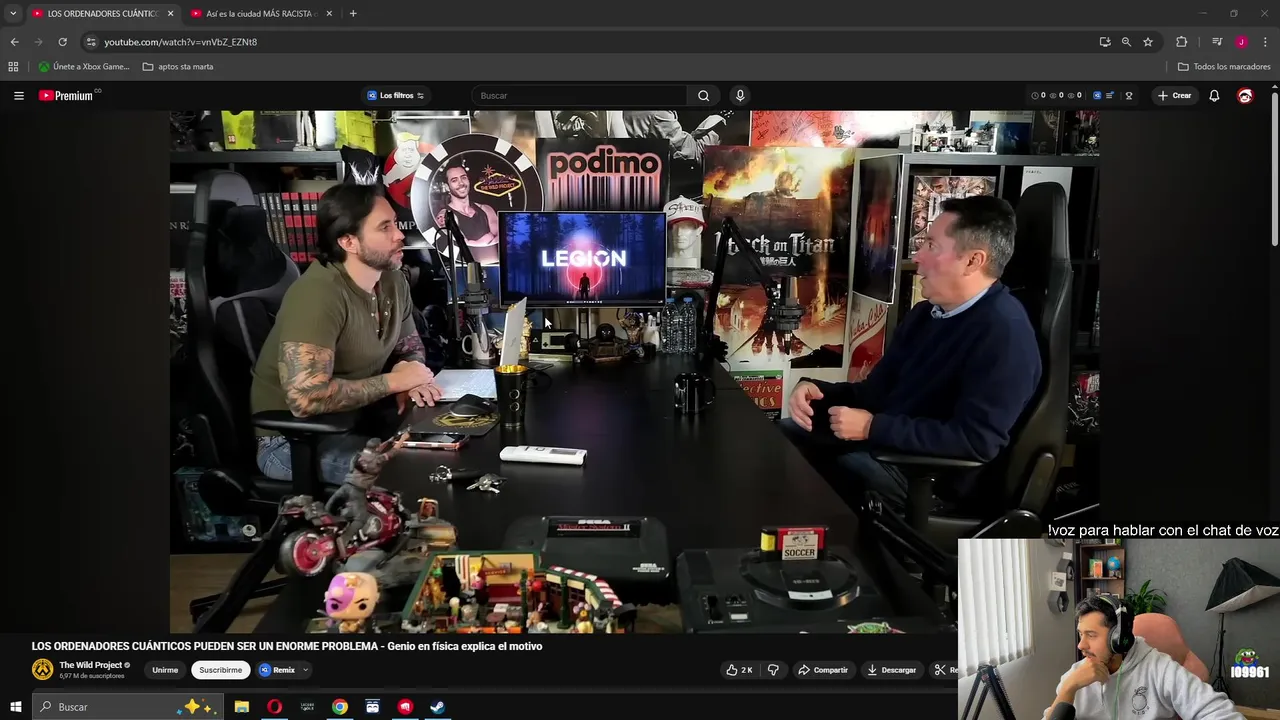Click the video player to pause
Screen dimensions: 1280x720
(634, 370)
